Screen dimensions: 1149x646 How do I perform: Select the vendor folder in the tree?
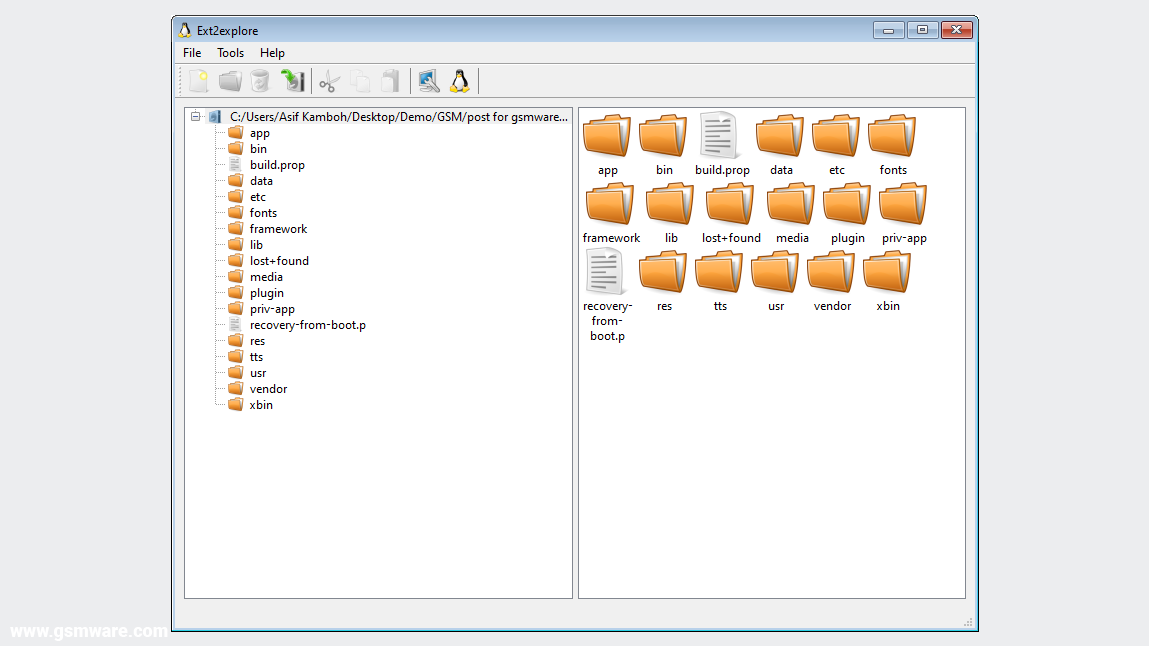268,388
